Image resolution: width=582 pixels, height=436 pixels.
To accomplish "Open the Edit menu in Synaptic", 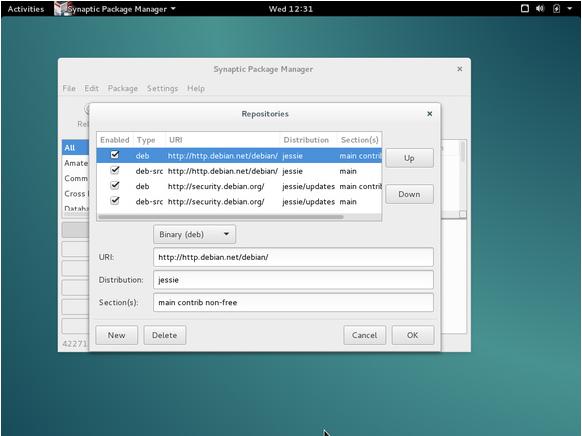I will pyautogui.click(x=91, y=88).
